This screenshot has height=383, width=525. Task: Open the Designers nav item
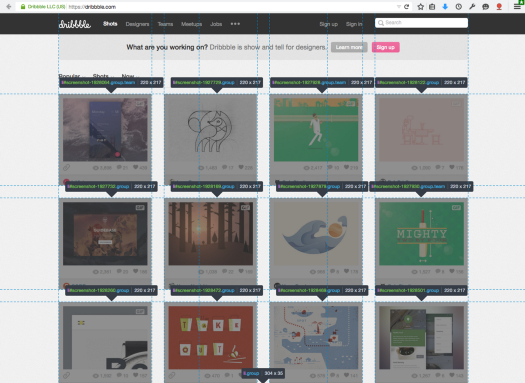(x=137, y=24)
